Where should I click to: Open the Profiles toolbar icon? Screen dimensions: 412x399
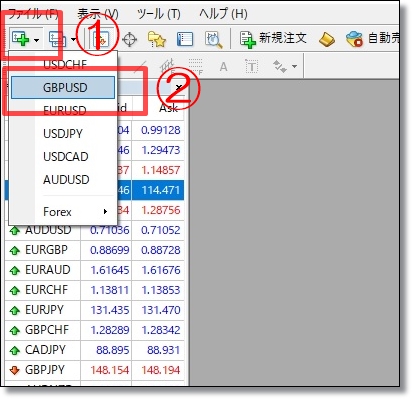tap(57, 39)
